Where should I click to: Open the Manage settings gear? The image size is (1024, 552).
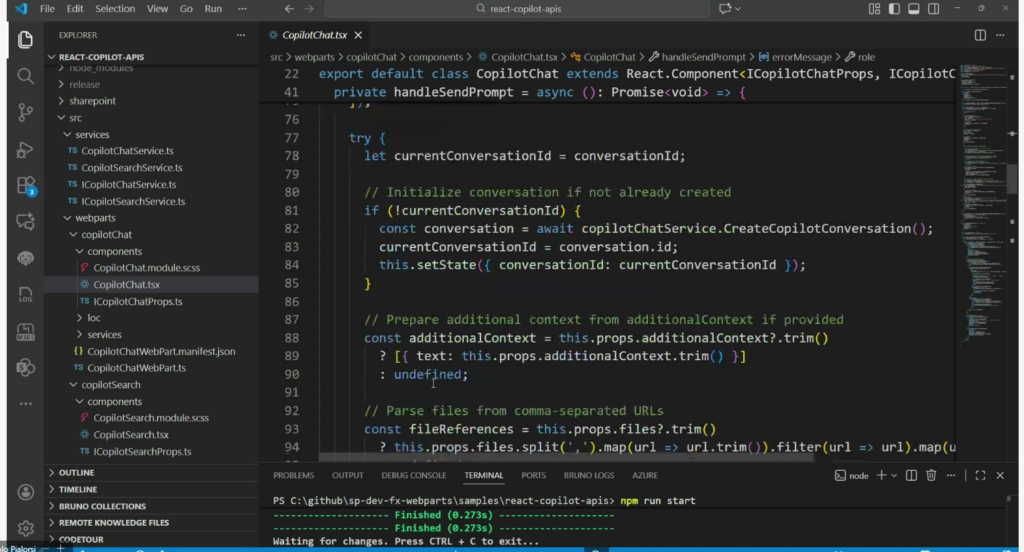tap(26, 527)
